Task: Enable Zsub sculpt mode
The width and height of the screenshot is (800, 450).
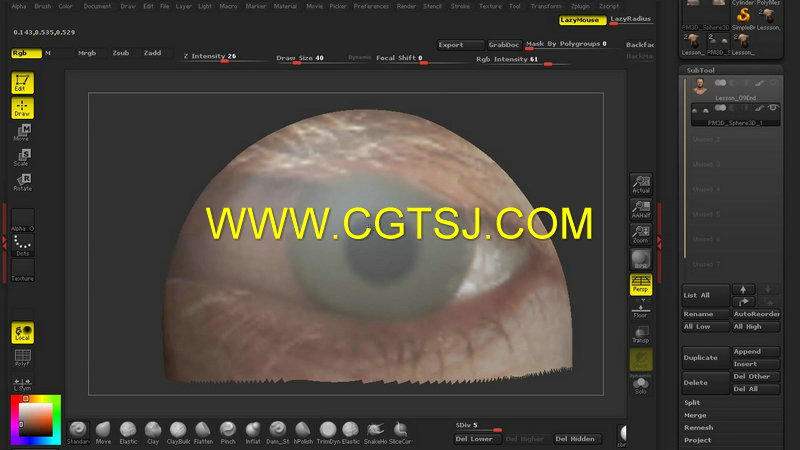Action: pos(121,53)
